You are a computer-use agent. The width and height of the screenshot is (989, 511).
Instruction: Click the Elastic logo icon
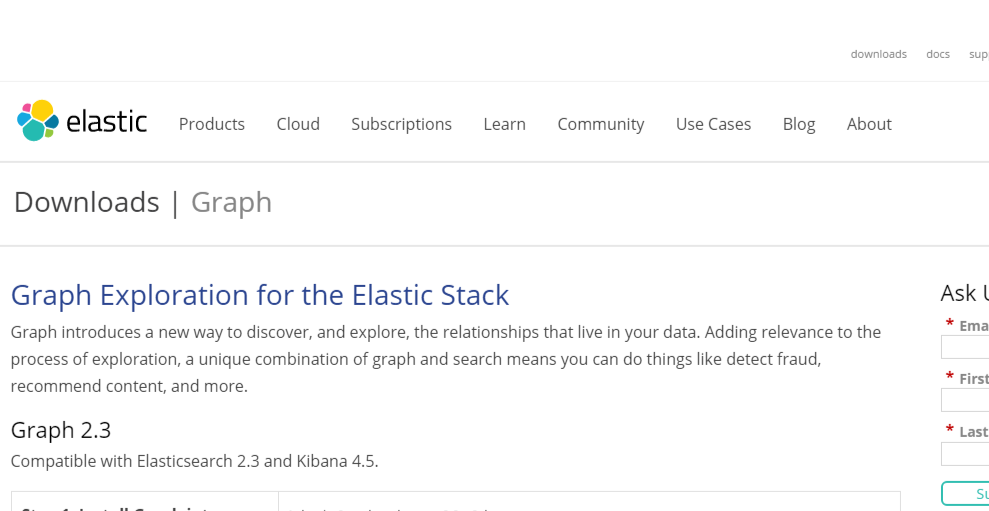point(37,121)
